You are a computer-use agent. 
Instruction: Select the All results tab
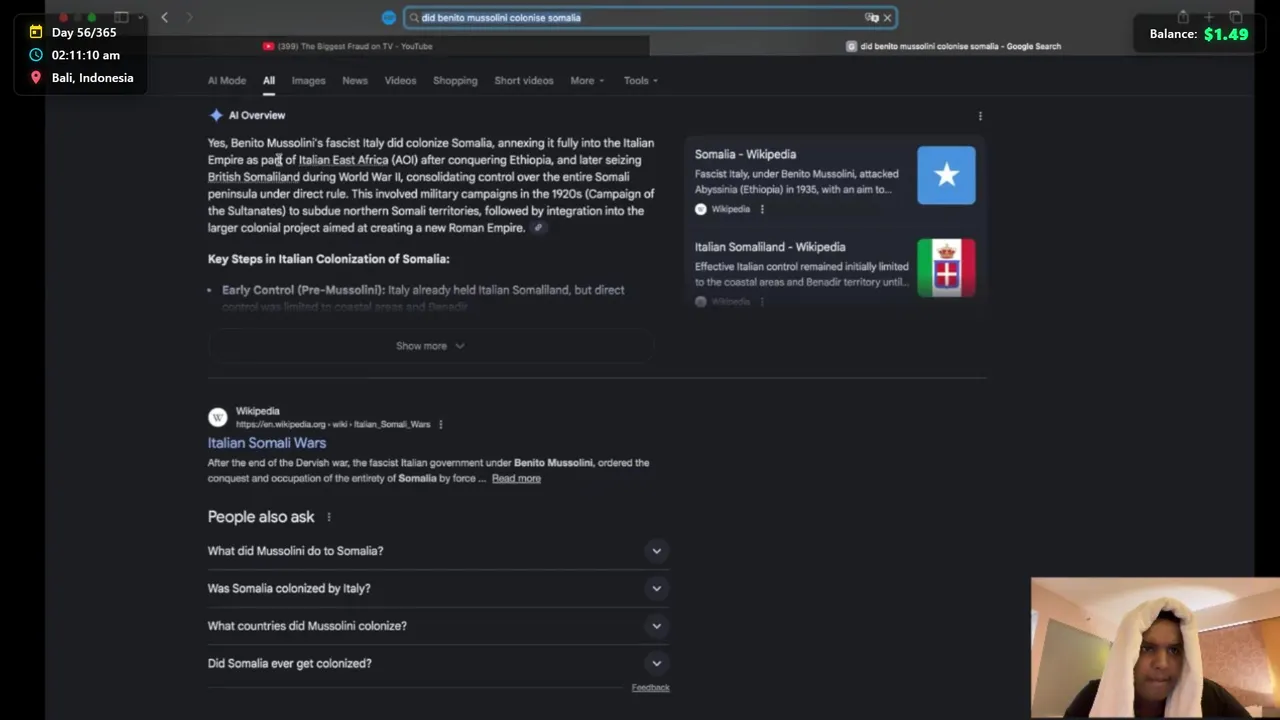click(269, 81)
